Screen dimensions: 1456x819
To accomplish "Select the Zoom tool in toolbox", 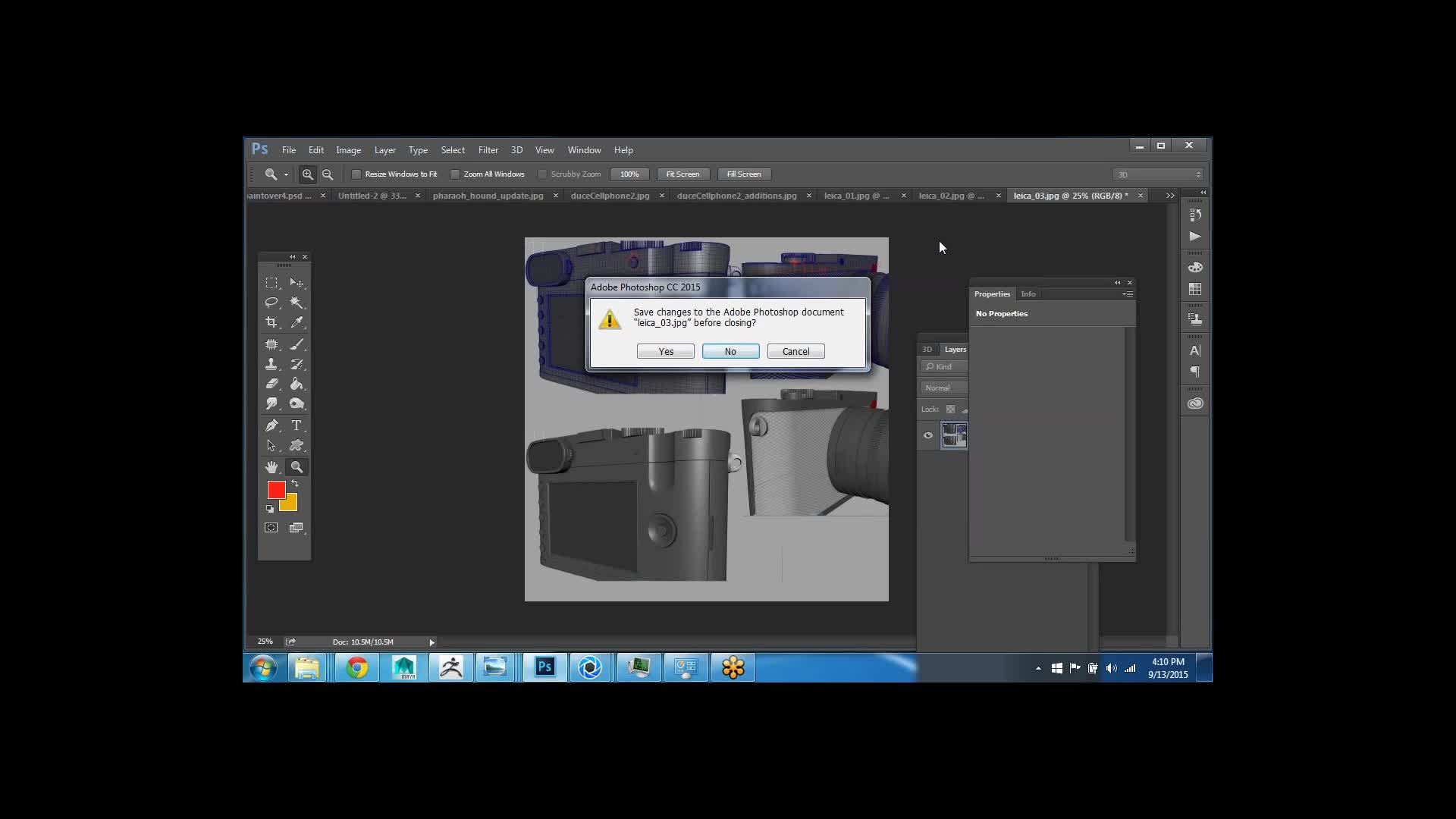I will pos(297,467).
